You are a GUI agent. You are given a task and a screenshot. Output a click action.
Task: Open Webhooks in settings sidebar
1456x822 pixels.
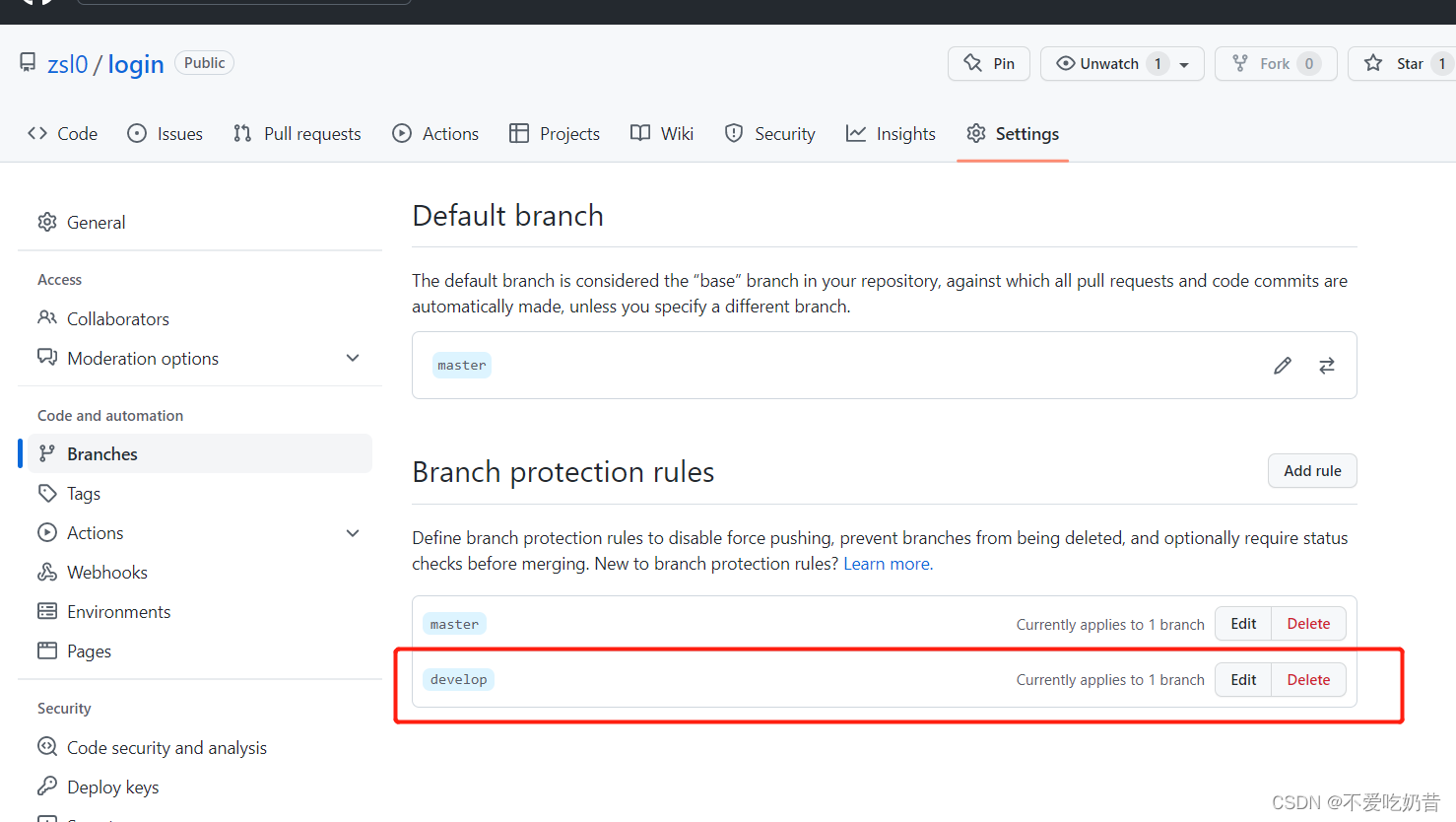[200, 572]
